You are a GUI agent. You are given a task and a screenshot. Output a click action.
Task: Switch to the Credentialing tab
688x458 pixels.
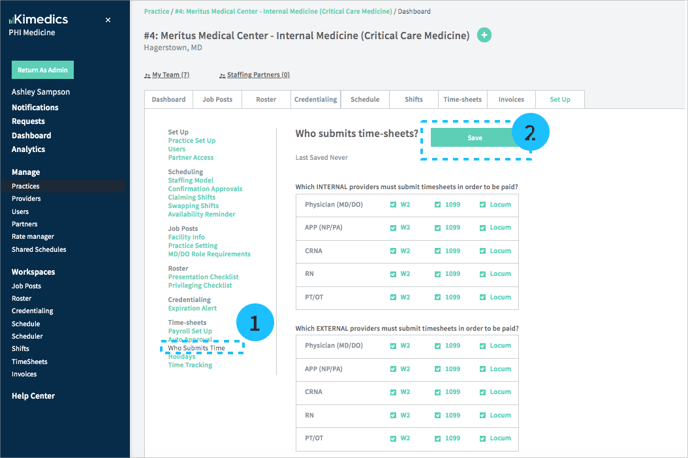[315, 100]
